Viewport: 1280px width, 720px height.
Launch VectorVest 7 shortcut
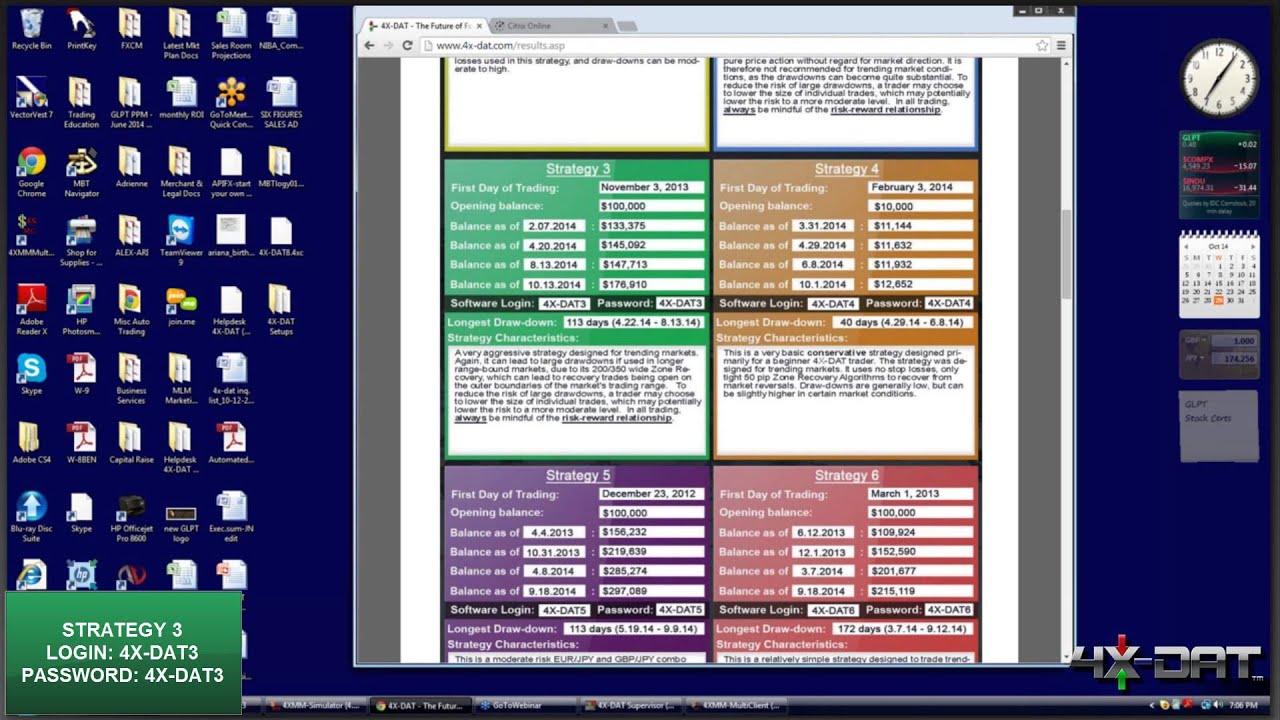32,97
